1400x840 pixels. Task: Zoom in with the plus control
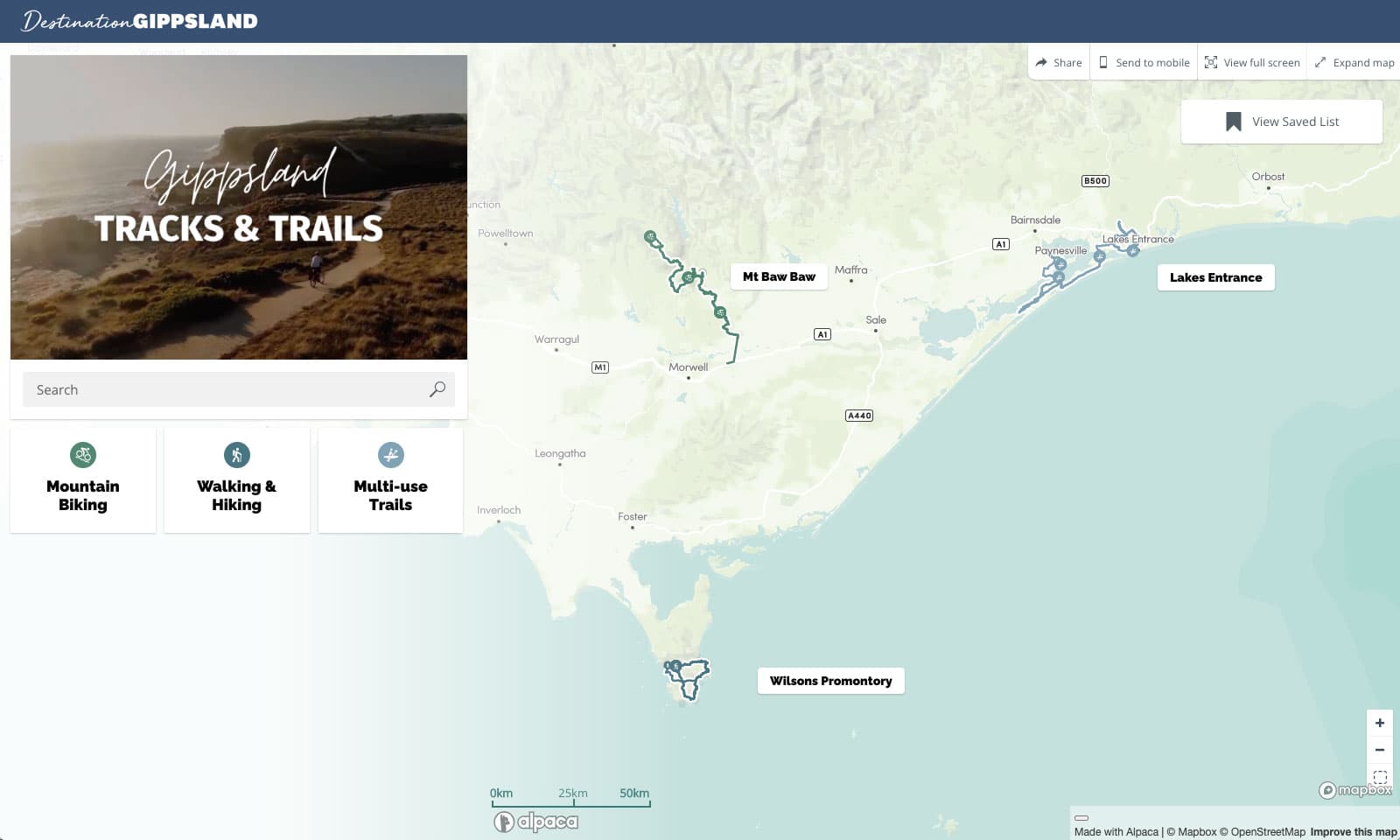(1380, 722)
